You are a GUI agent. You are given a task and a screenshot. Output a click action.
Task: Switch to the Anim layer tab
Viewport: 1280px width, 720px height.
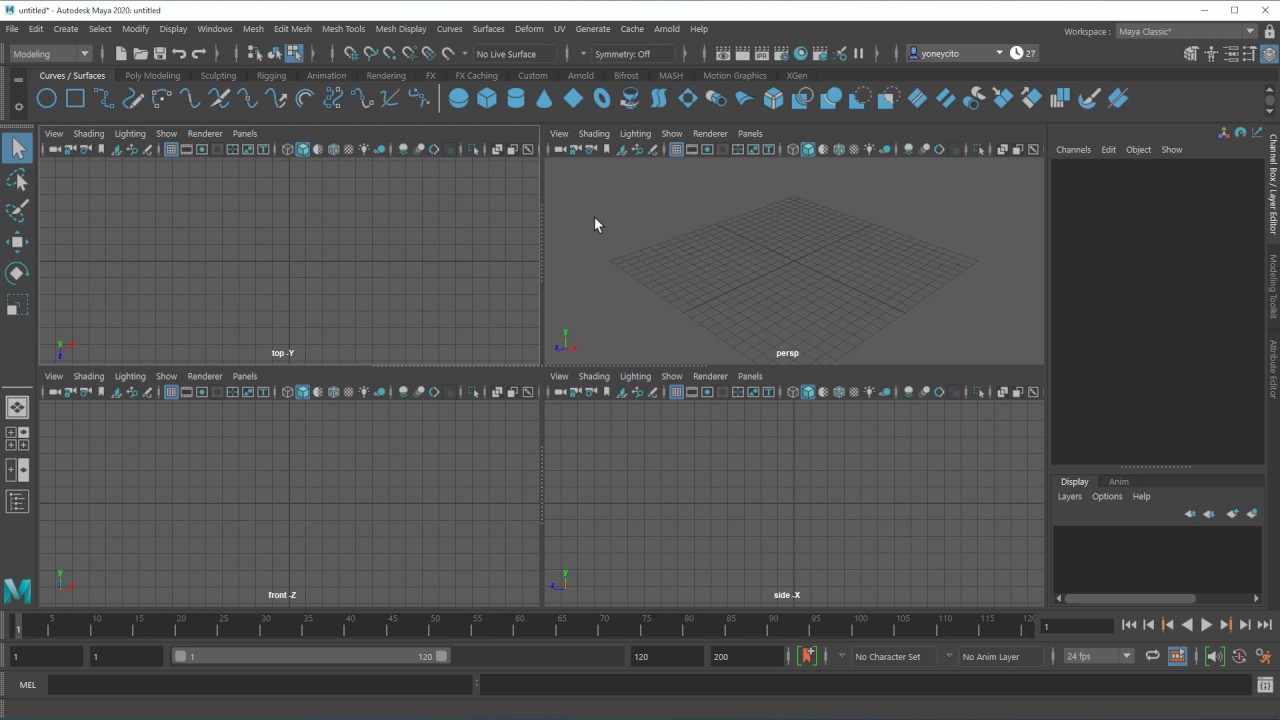(1119, 481)
